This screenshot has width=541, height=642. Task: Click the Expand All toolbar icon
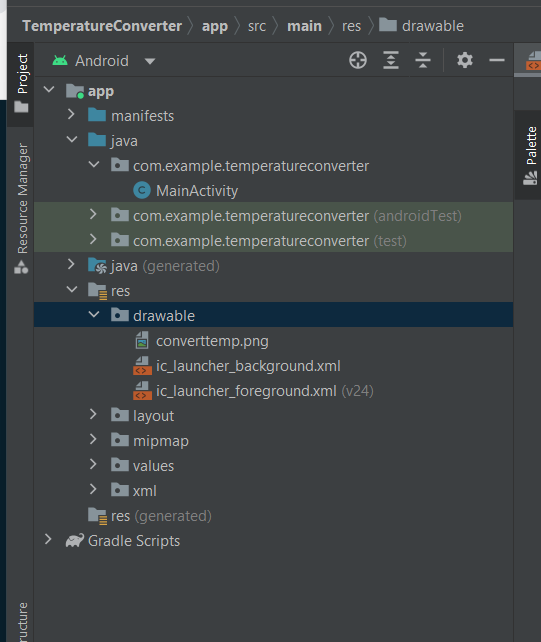tap(391, 61)
